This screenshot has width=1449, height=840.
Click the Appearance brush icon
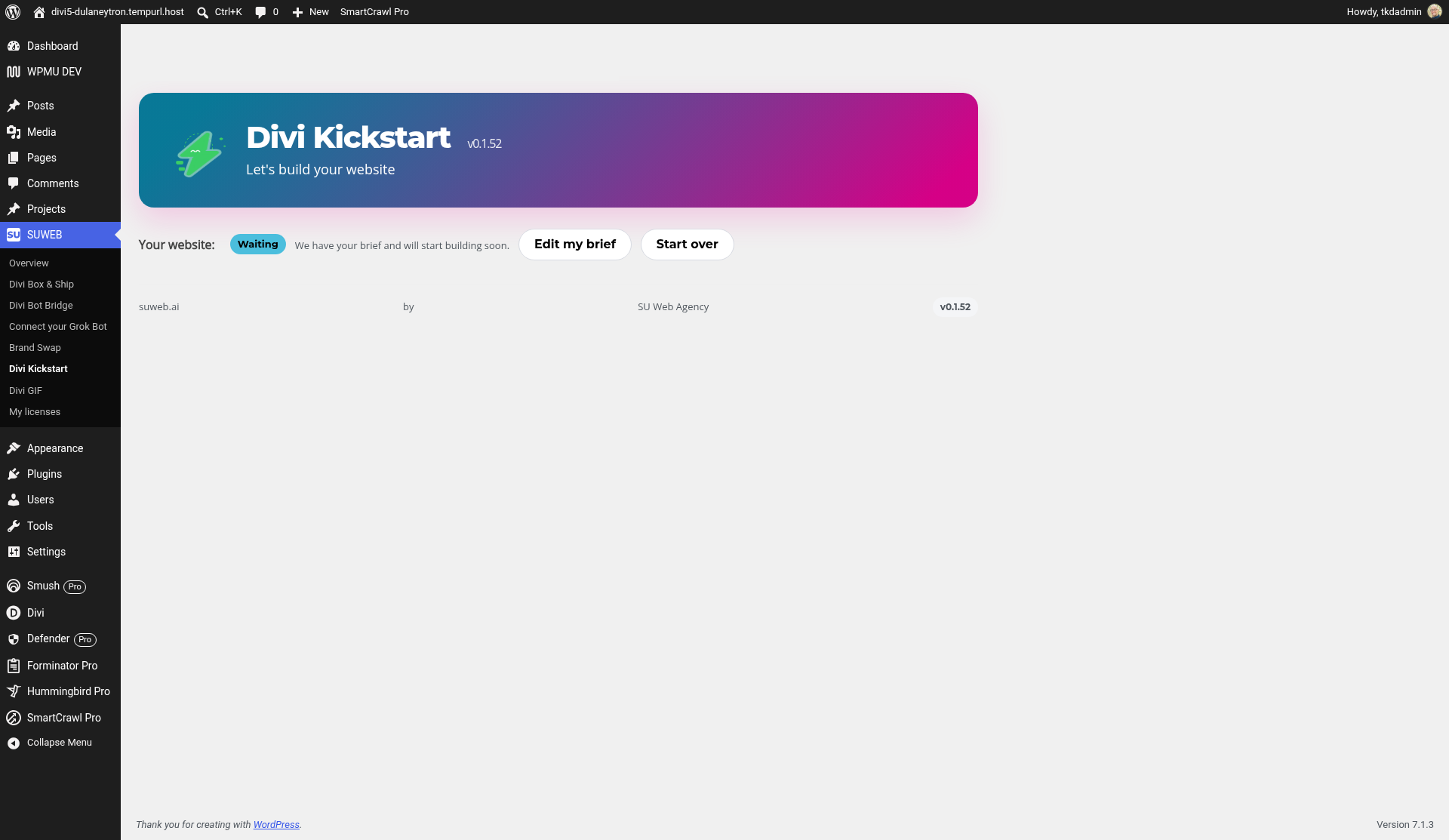pos(14,448)
